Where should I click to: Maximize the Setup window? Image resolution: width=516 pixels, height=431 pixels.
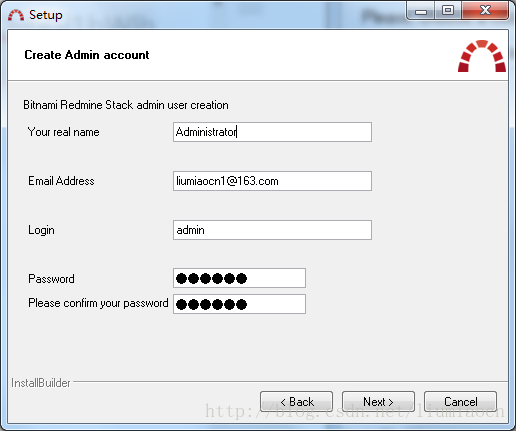(x=448, y=11)
